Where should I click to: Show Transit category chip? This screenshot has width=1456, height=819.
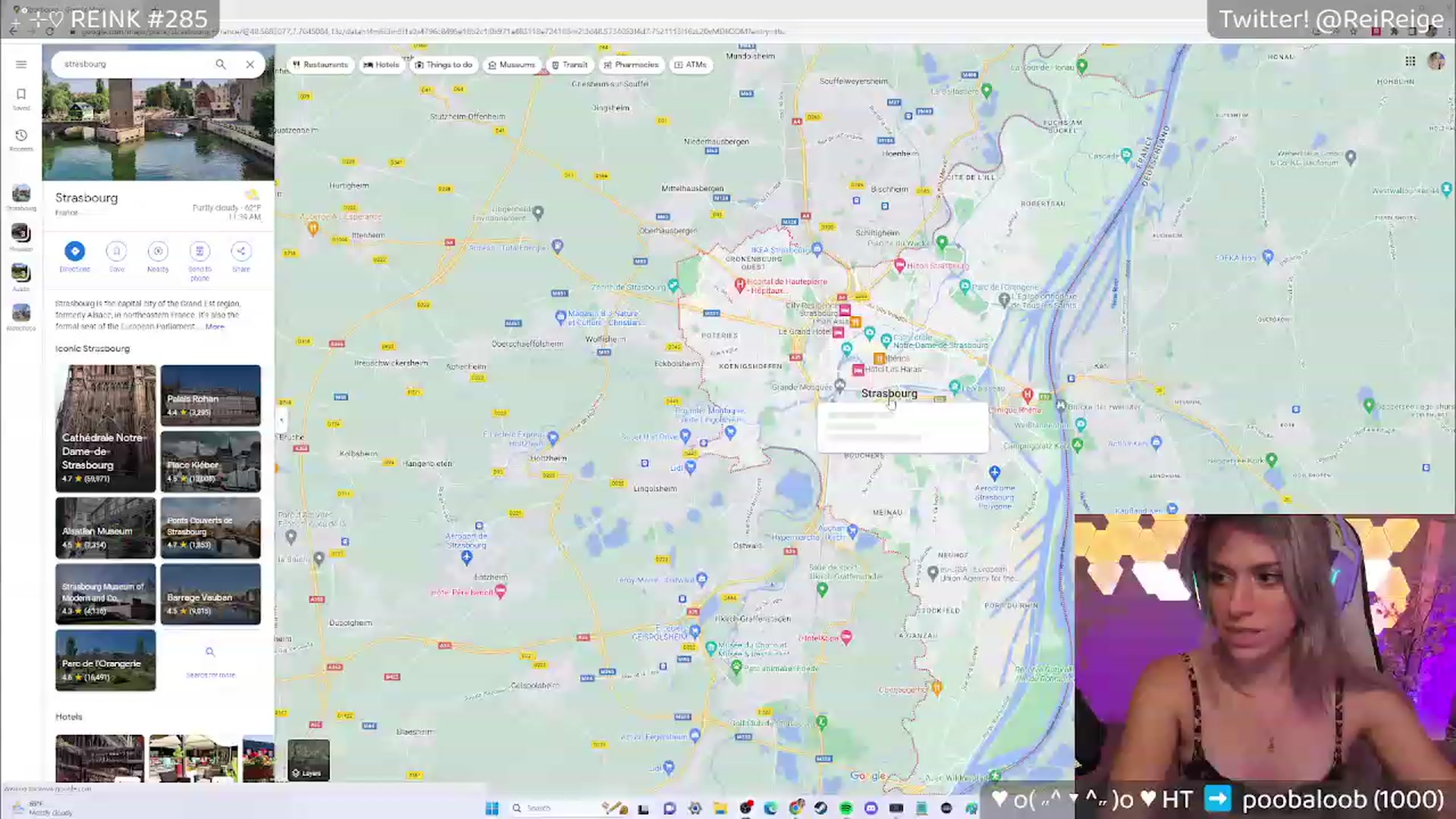click(x=570, y=65)
